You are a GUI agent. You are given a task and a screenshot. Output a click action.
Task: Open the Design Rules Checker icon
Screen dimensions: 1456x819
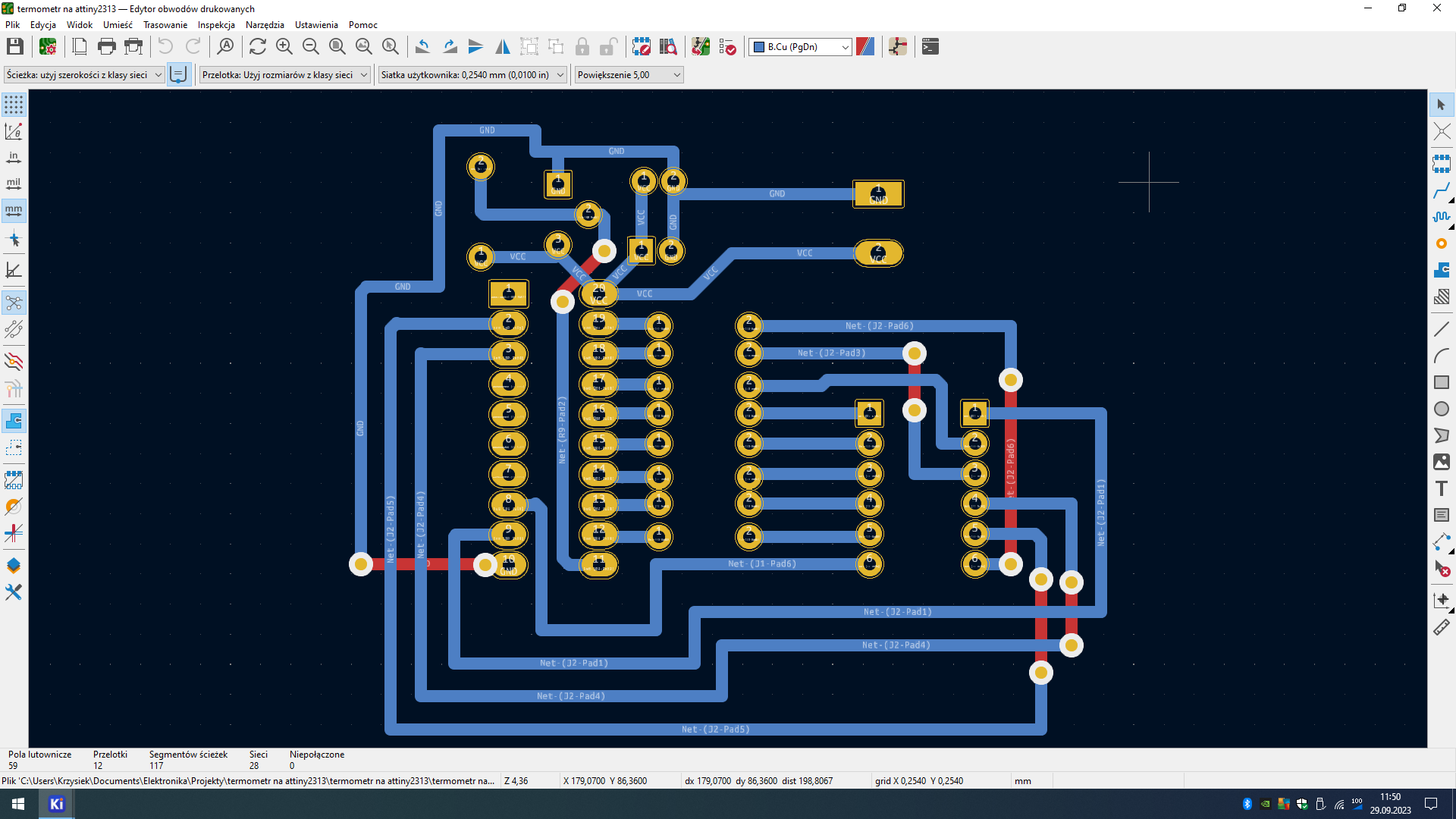click(727, 47)
